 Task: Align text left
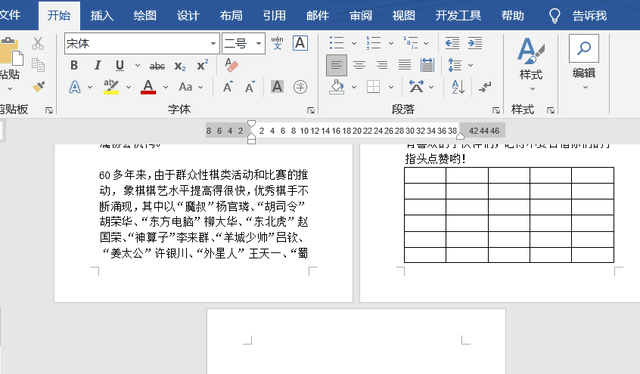click(337, 65)
